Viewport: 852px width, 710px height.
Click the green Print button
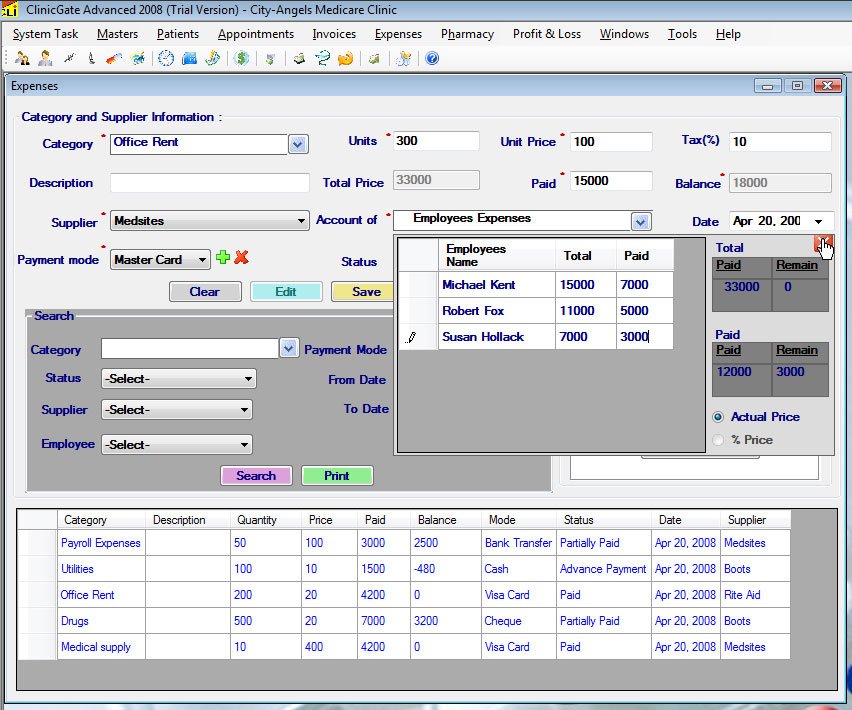click(337, 476)
